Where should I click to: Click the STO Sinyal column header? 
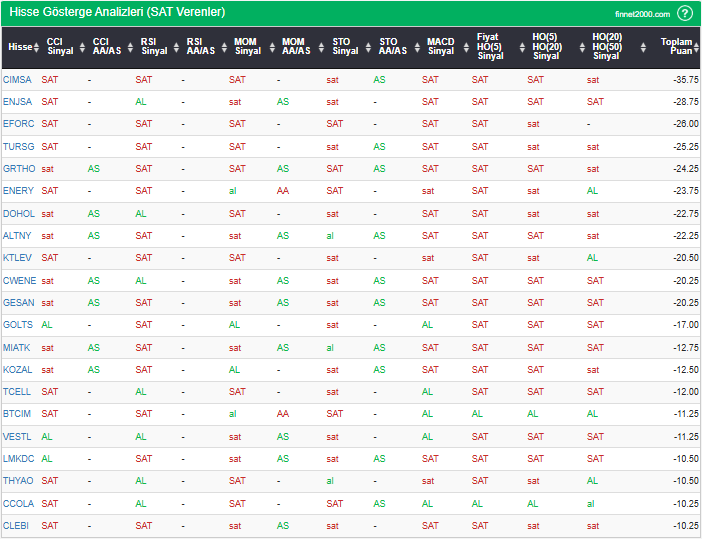pos(345,47)
